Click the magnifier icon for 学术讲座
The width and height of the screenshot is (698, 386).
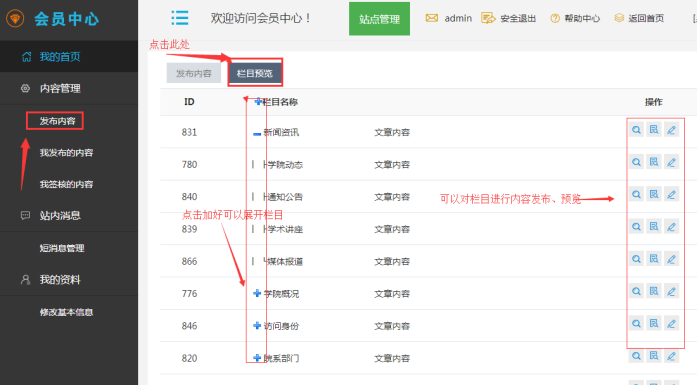637,227
